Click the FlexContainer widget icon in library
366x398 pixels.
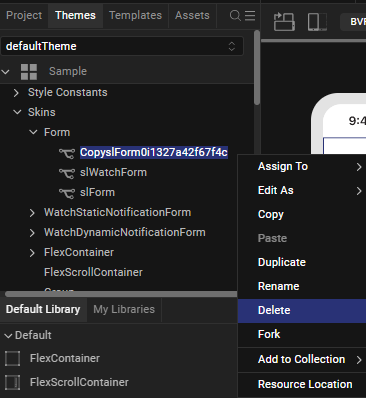click(12, 359)
